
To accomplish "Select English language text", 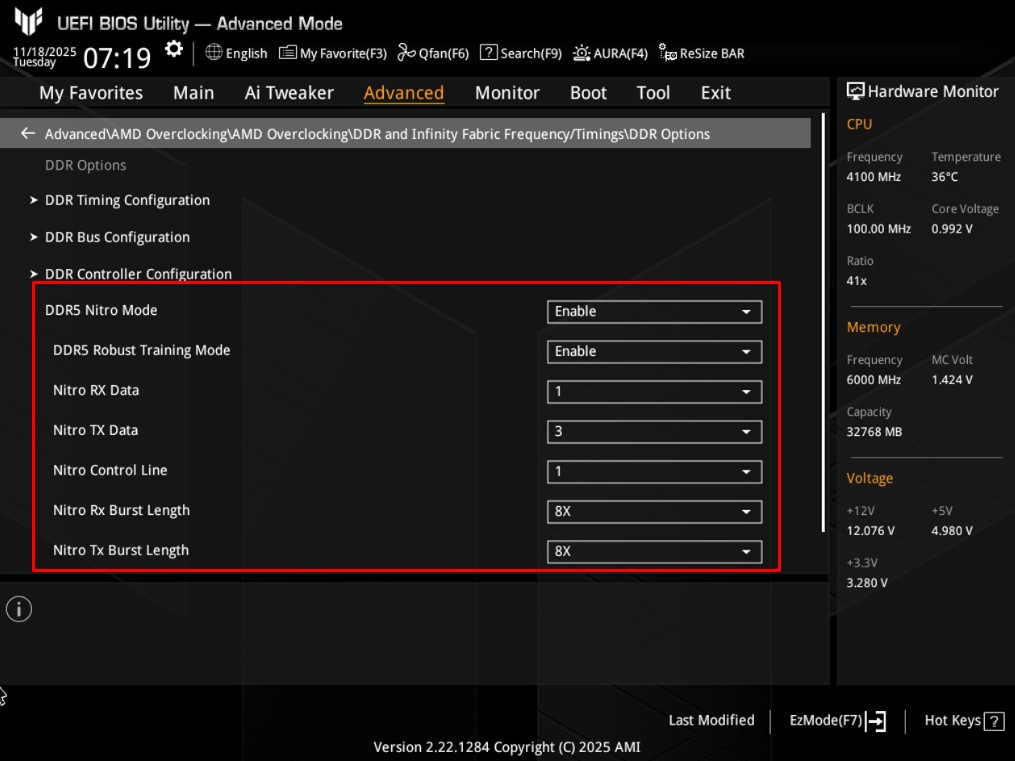I will [246, 53].
